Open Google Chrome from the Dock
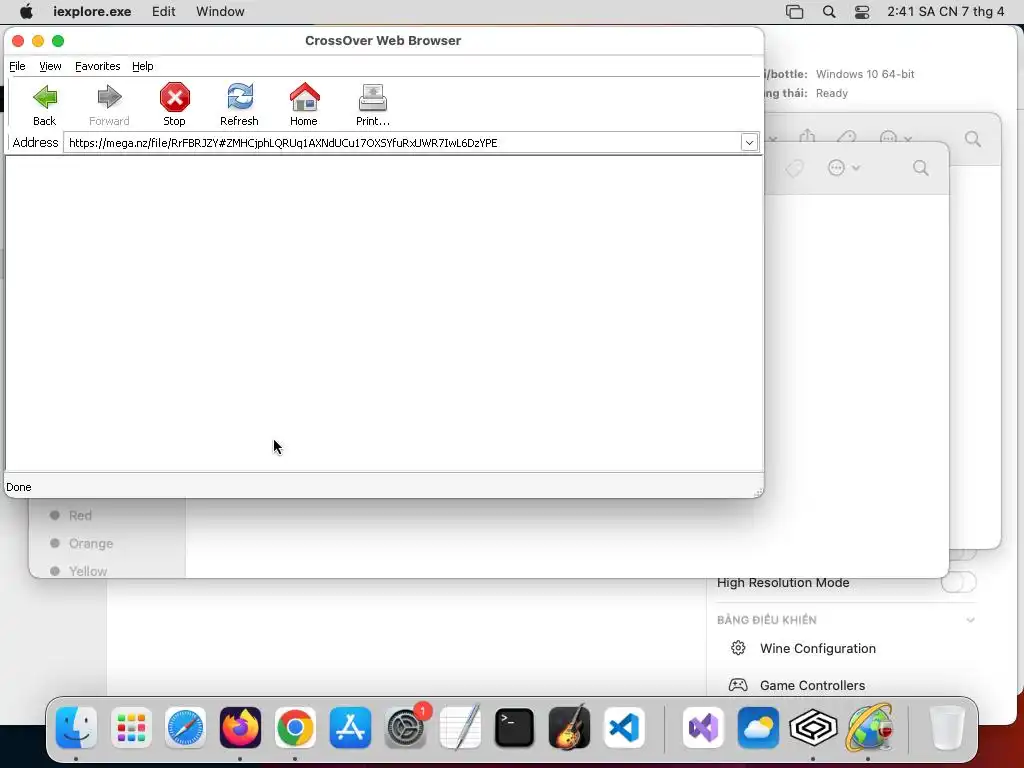 (295, 727)
